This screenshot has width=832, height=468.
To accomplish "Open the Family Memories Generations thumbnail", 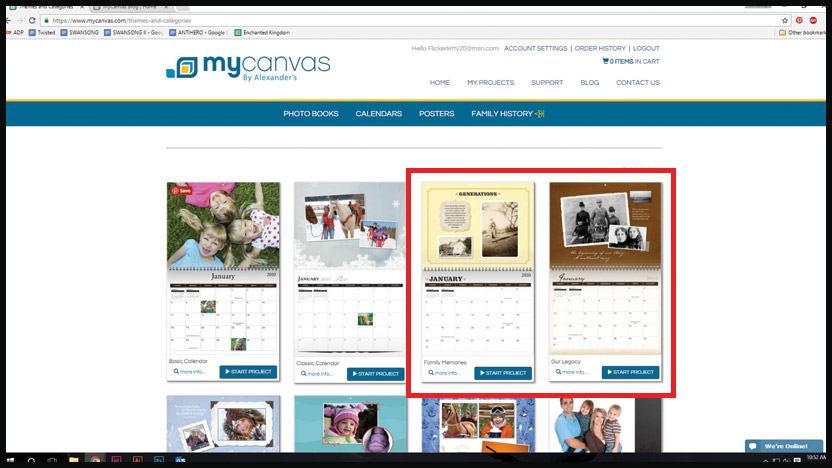I will pyautogui.click(x=478, y=268).
